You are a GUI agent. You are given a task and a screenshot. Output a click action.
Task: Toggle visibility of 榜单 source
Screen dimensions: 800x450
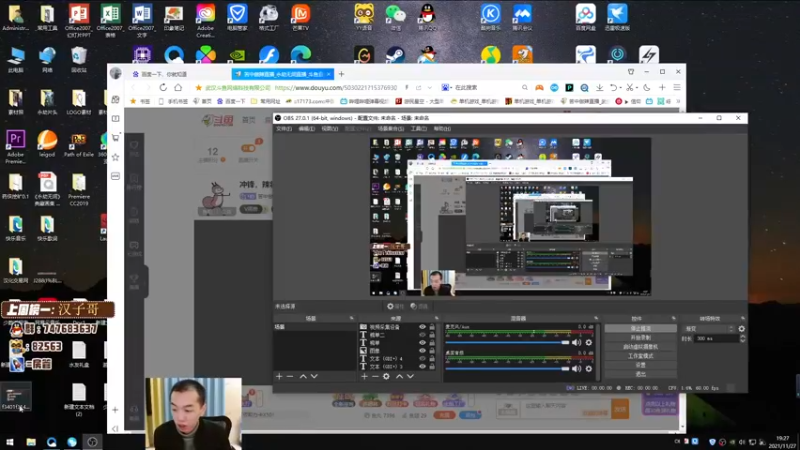pyautogui.click(x=422, y=342)
